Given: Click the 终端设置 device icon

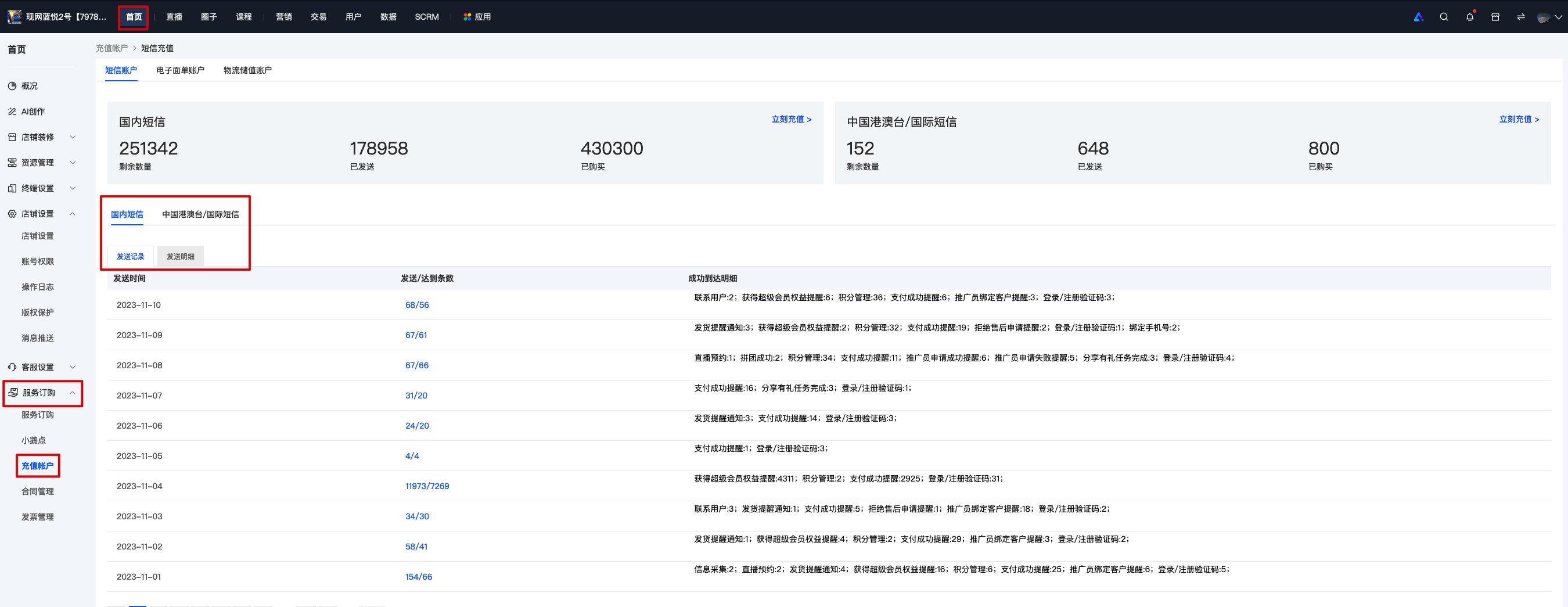Looking at the screenshot, I should pos(12,188).
